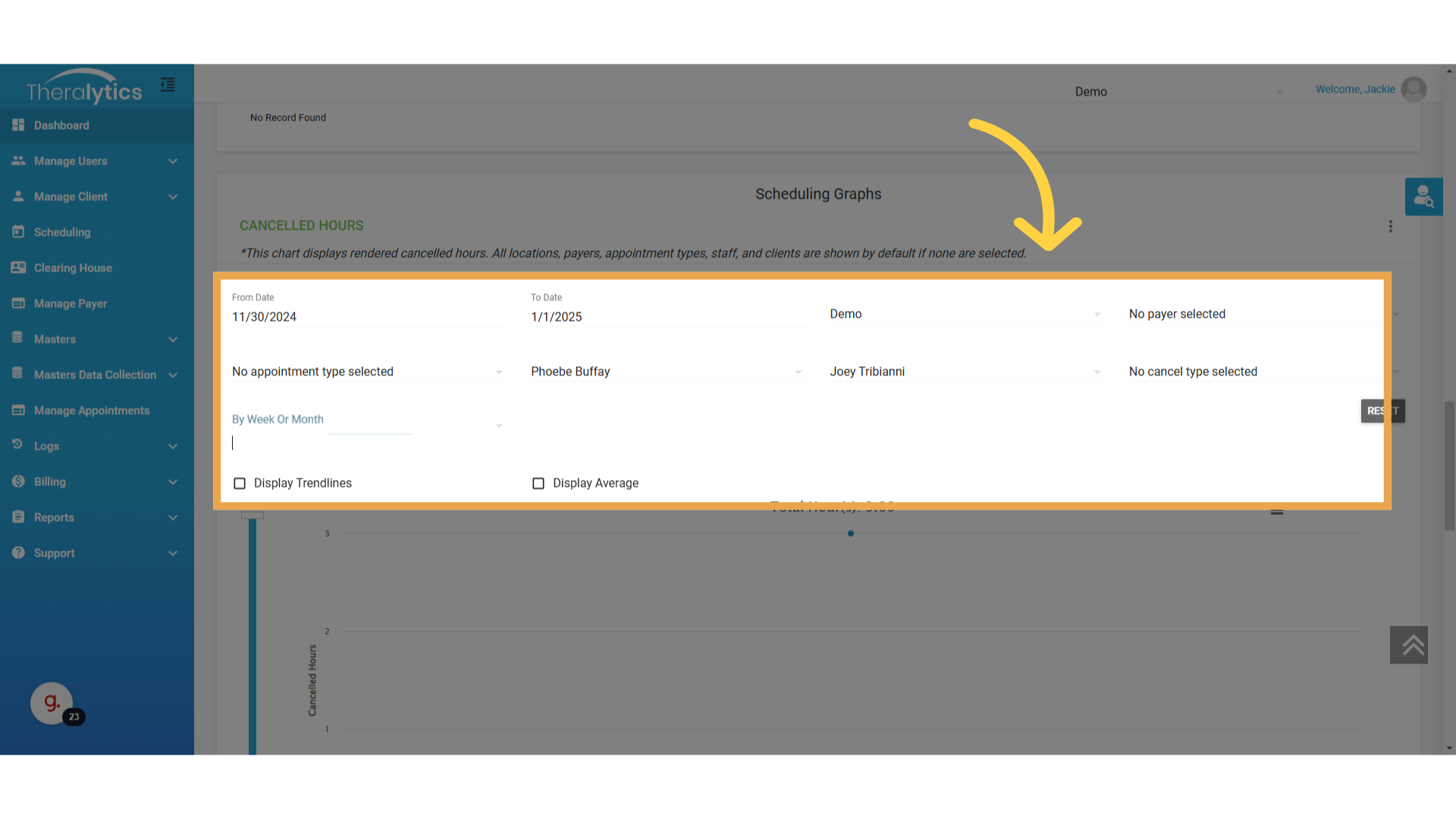Click the Clearing House sidebar icon
Viewport: 1456px width, 819px height.
coord(18,268)
